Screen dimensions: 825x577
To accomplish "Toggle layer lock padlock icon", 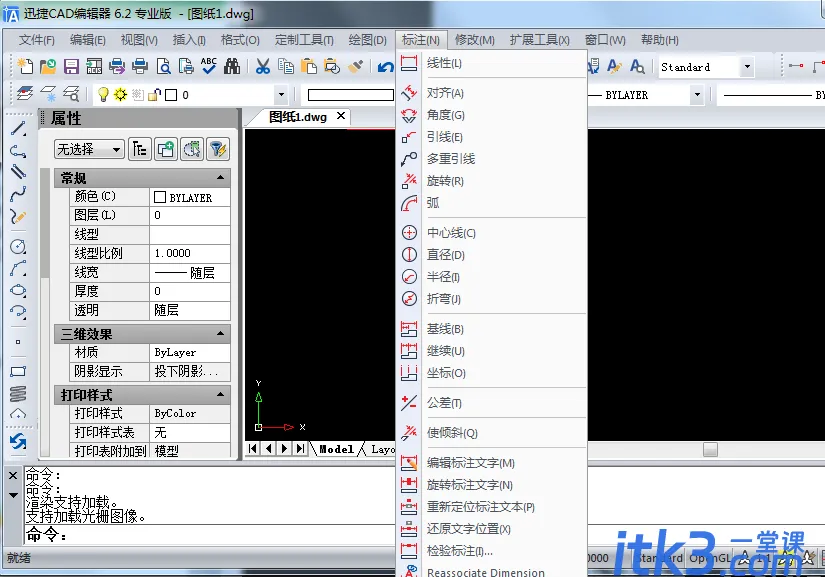I will click(x=154, y=95).
